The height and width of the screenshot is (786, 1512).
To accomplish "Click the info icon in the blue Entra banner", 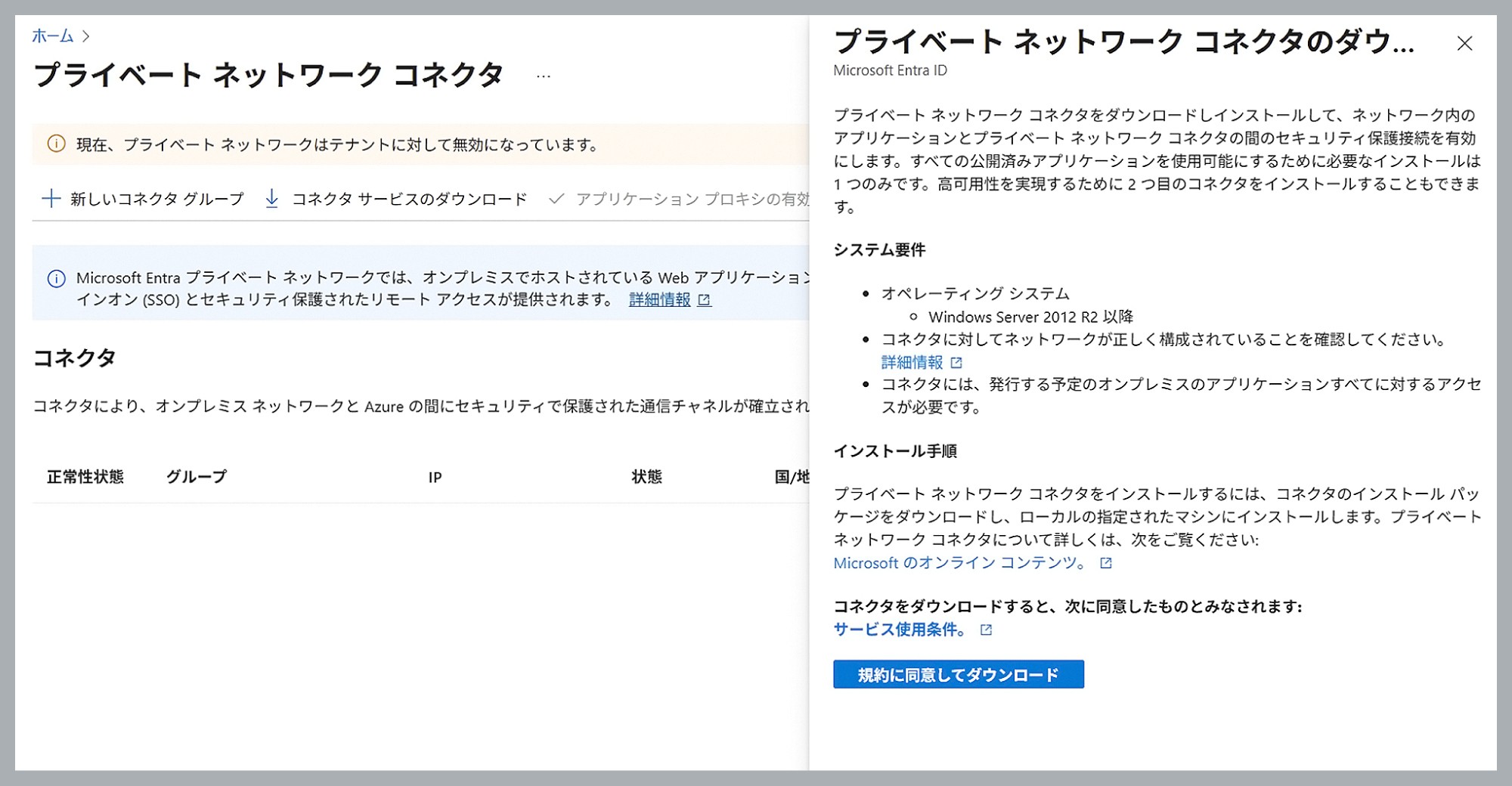I will coord(56,278).
